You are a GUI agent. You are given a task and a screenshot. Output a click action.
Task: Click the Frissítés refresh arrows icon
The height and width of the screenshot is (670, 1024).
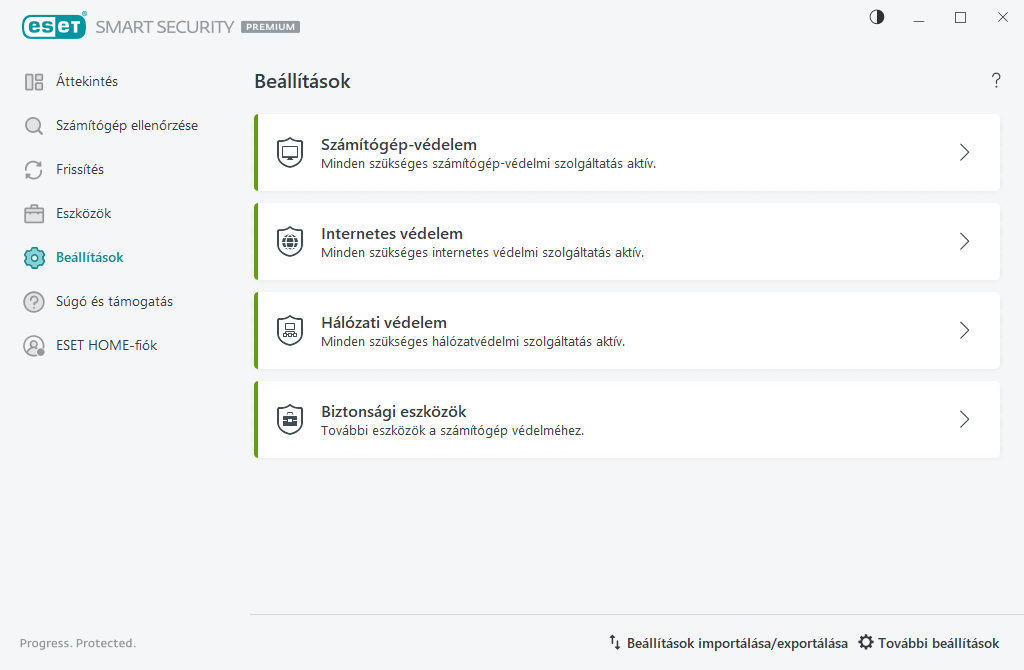34,170
